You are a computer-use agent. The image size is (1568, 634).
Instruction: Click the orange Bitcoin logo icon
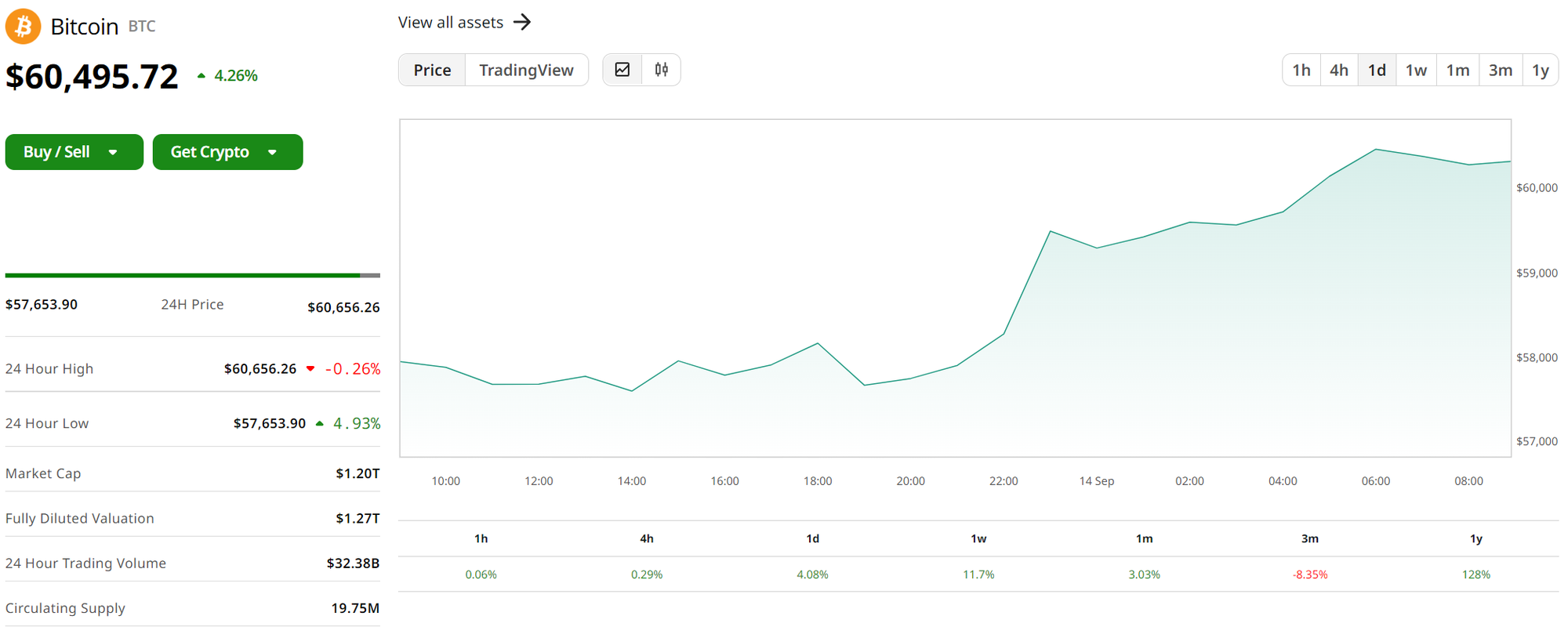click(x=24, y=27)
